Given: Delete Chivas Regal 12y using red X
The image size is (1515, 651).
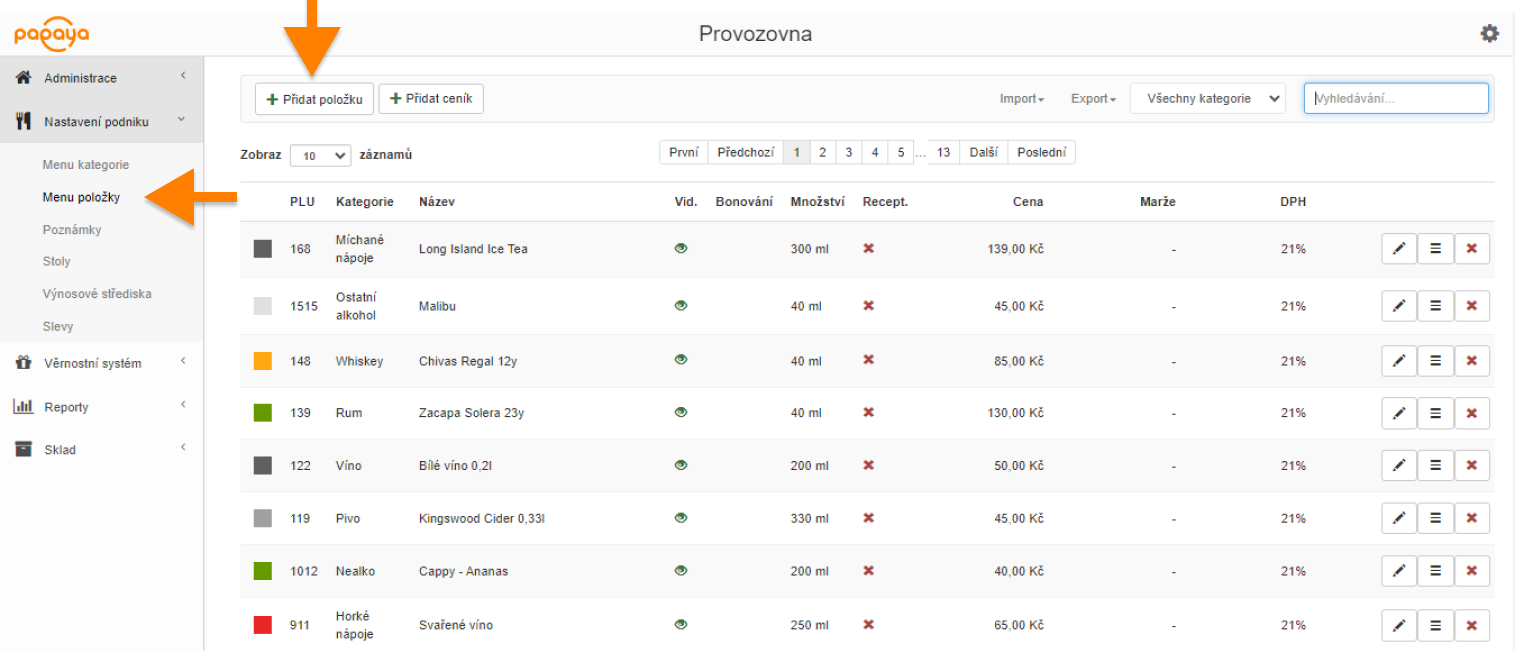Looking at the screenshot, I should pos(1471,361).
